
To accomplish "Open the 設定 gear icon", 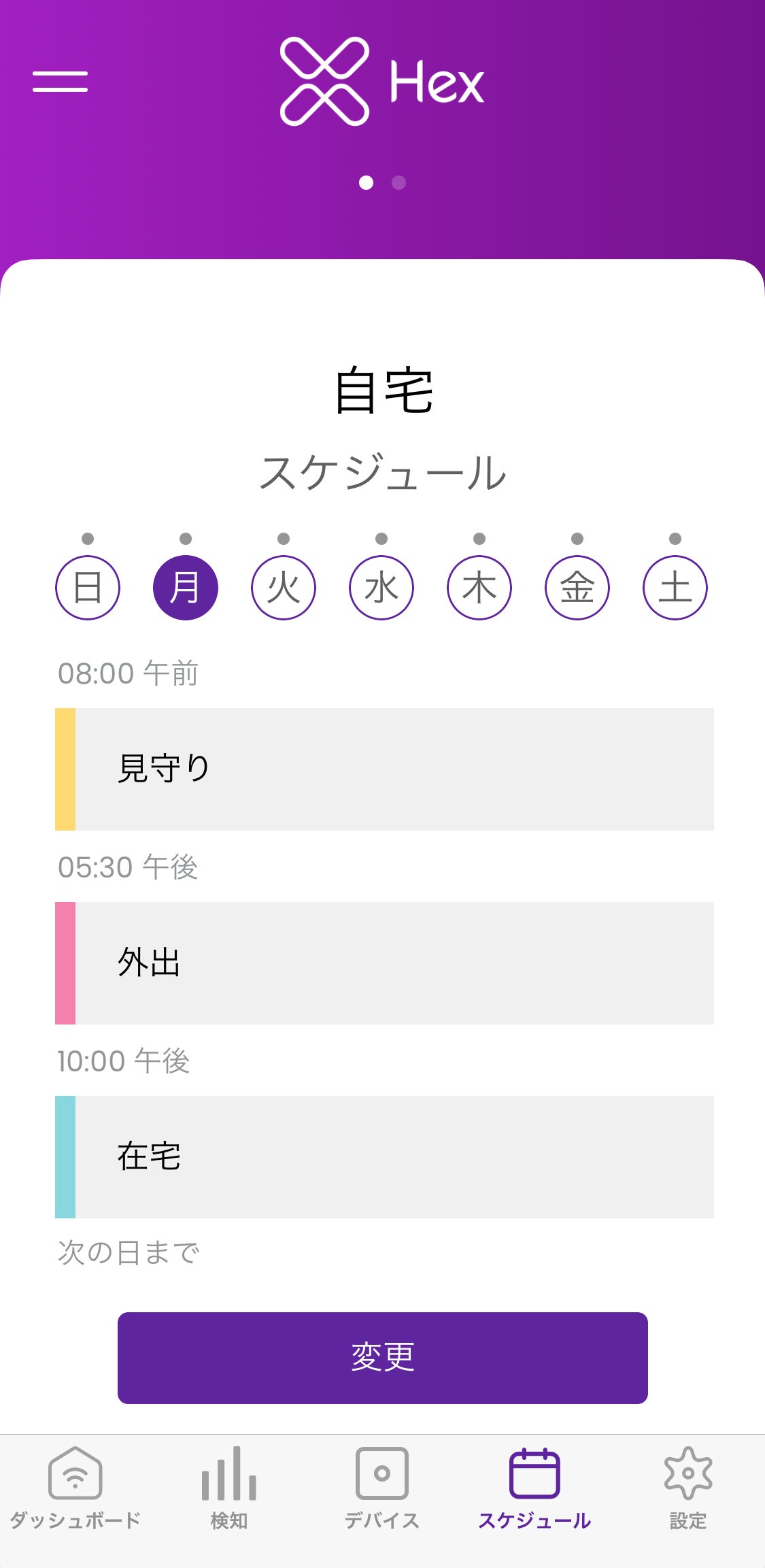I will tap(688, 1473).
